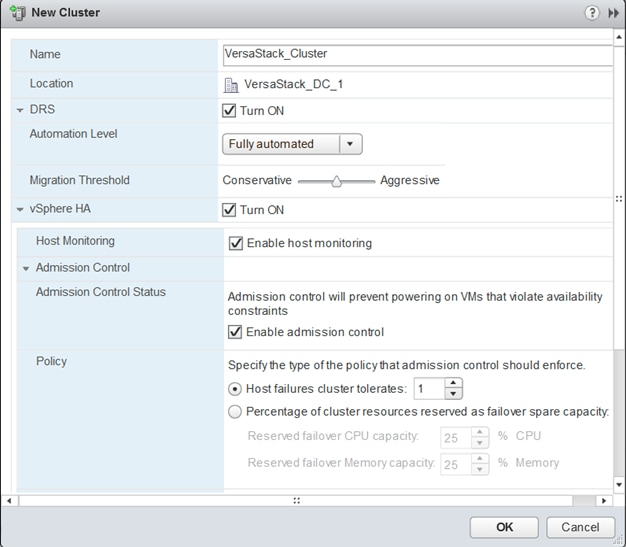Viewport: 626px width, 547px height.
Task: Click the Reserved failover Memory capacity label
Action: [341, 462]
